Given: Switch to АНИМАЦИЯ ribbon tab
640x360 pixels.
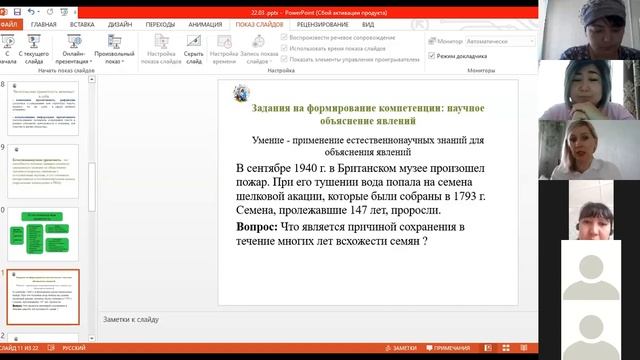Looking at the screenshot, I should [205, 24].
